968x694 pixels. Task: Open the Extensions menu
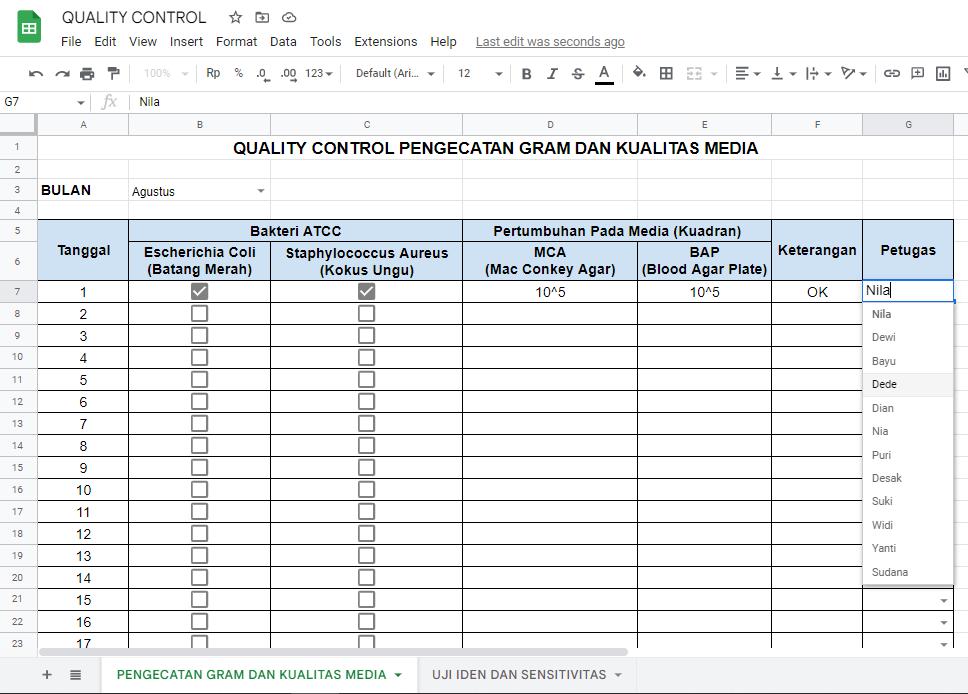(385, 41)
